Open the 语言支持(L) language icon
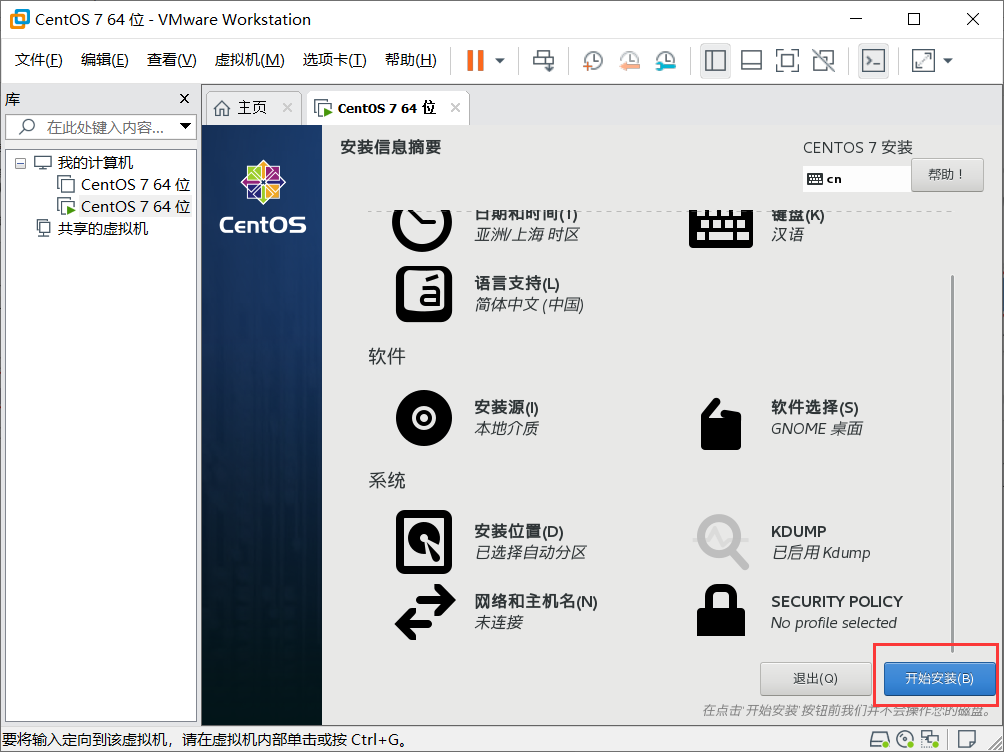Image resolution: width=1004 pixels, height=752 pixels. [x=424, y=294]
